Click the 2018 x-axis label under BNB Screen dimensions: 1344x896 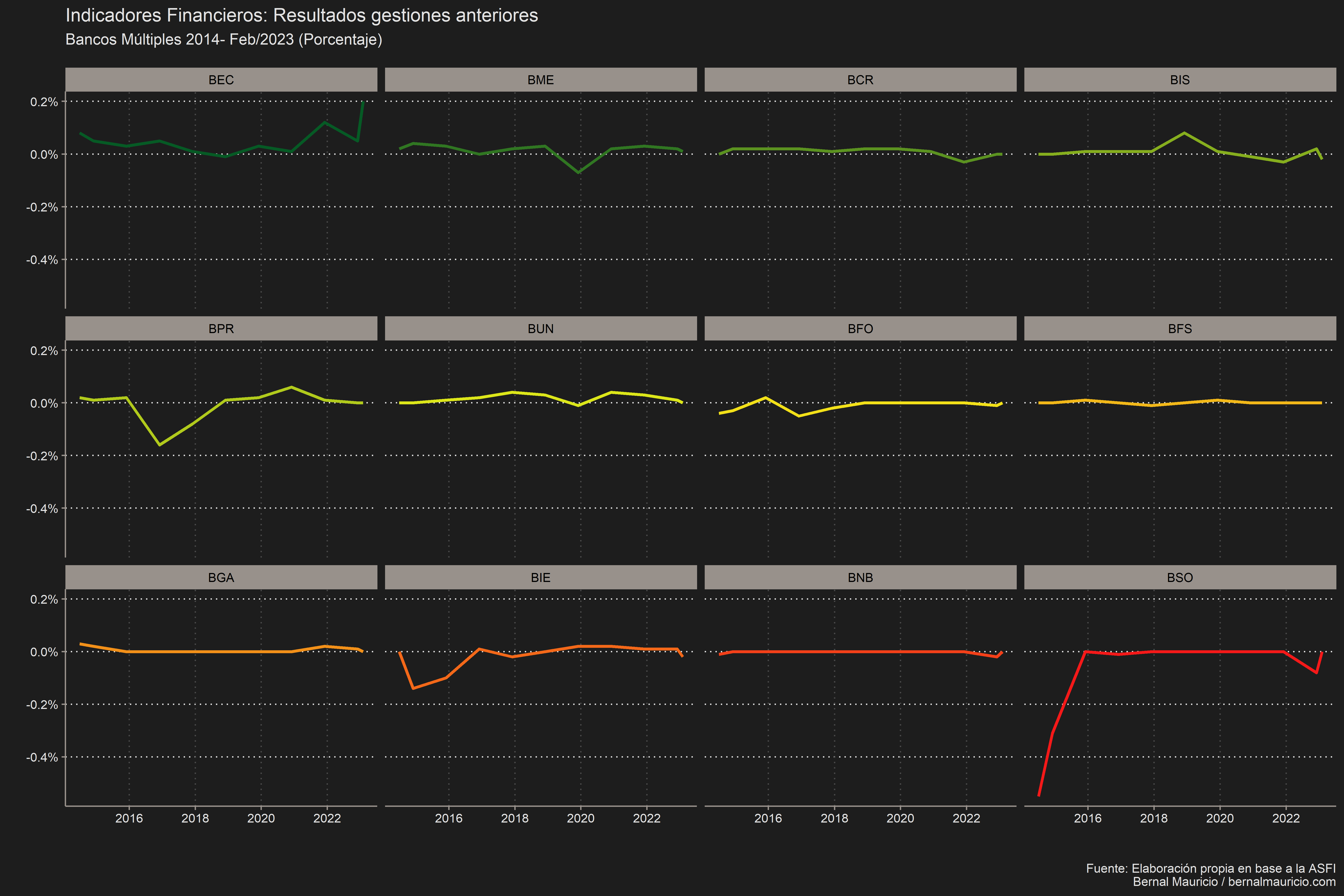coord(834,818)
